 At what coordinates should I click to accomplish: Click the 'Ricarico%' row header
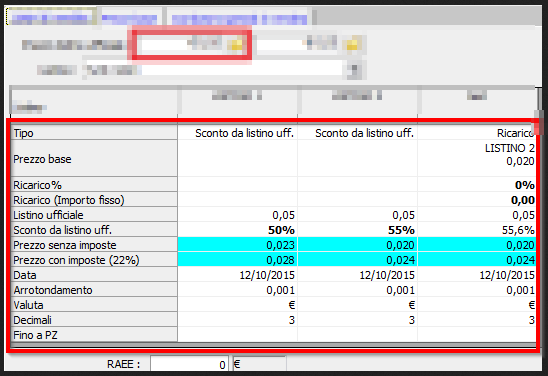(94, 185)
